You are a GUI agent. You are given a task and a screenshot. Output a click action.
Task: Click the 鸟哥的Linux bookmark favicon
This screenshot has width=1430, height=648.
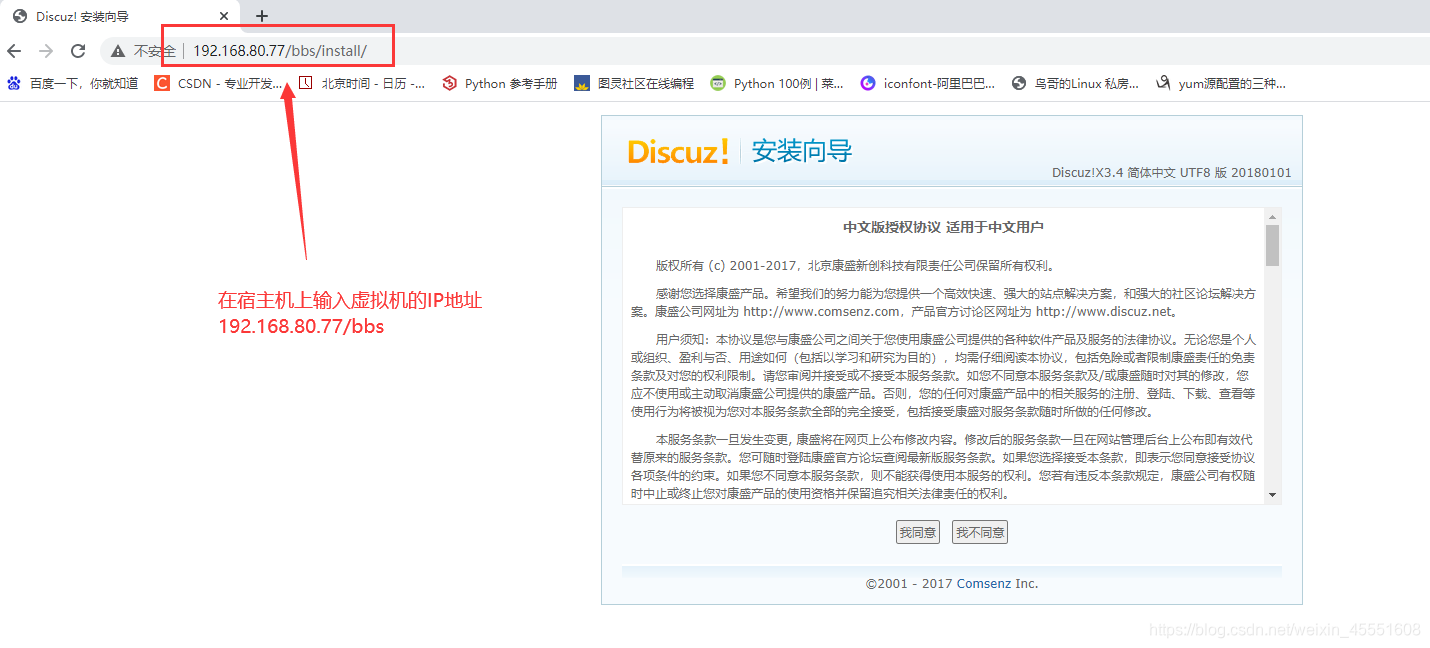[1019, 84]
